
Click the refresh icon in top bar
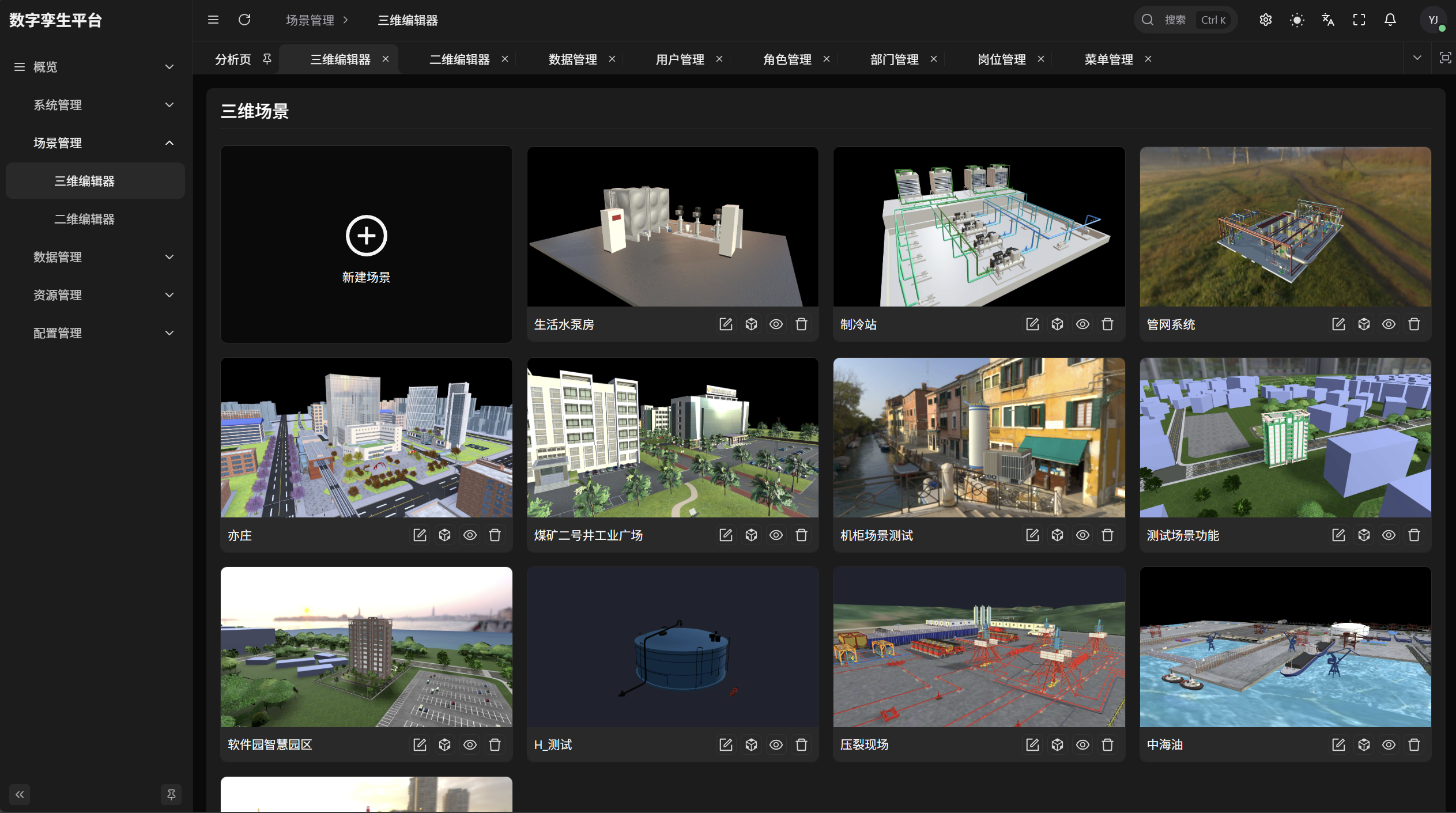point(244,20)
